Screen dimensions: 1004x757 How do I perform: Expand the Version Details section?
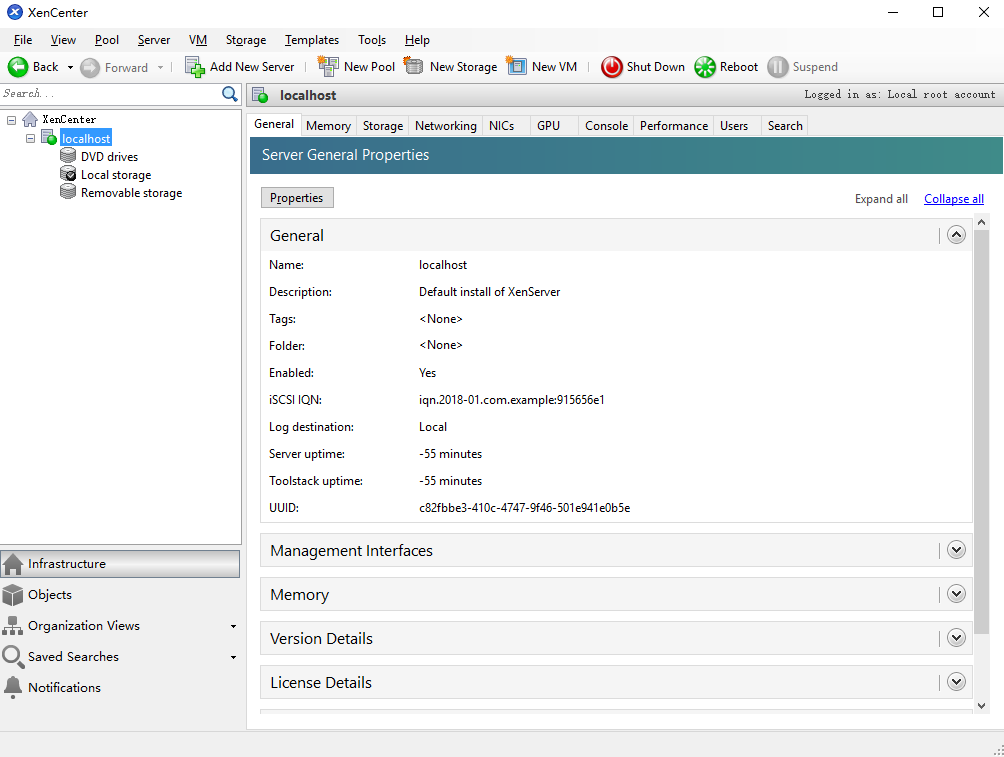[x=956, y=638]
